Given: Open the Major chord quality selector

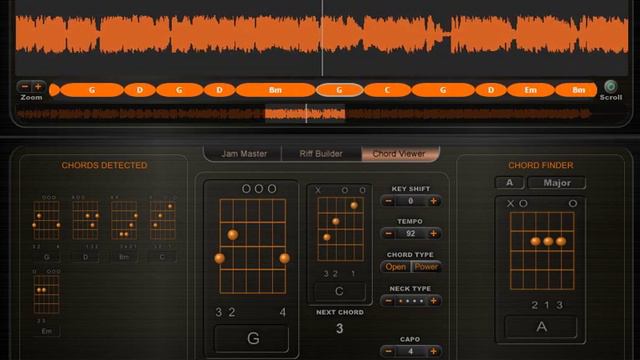Looking at the screenshot, I should [557, 182].
